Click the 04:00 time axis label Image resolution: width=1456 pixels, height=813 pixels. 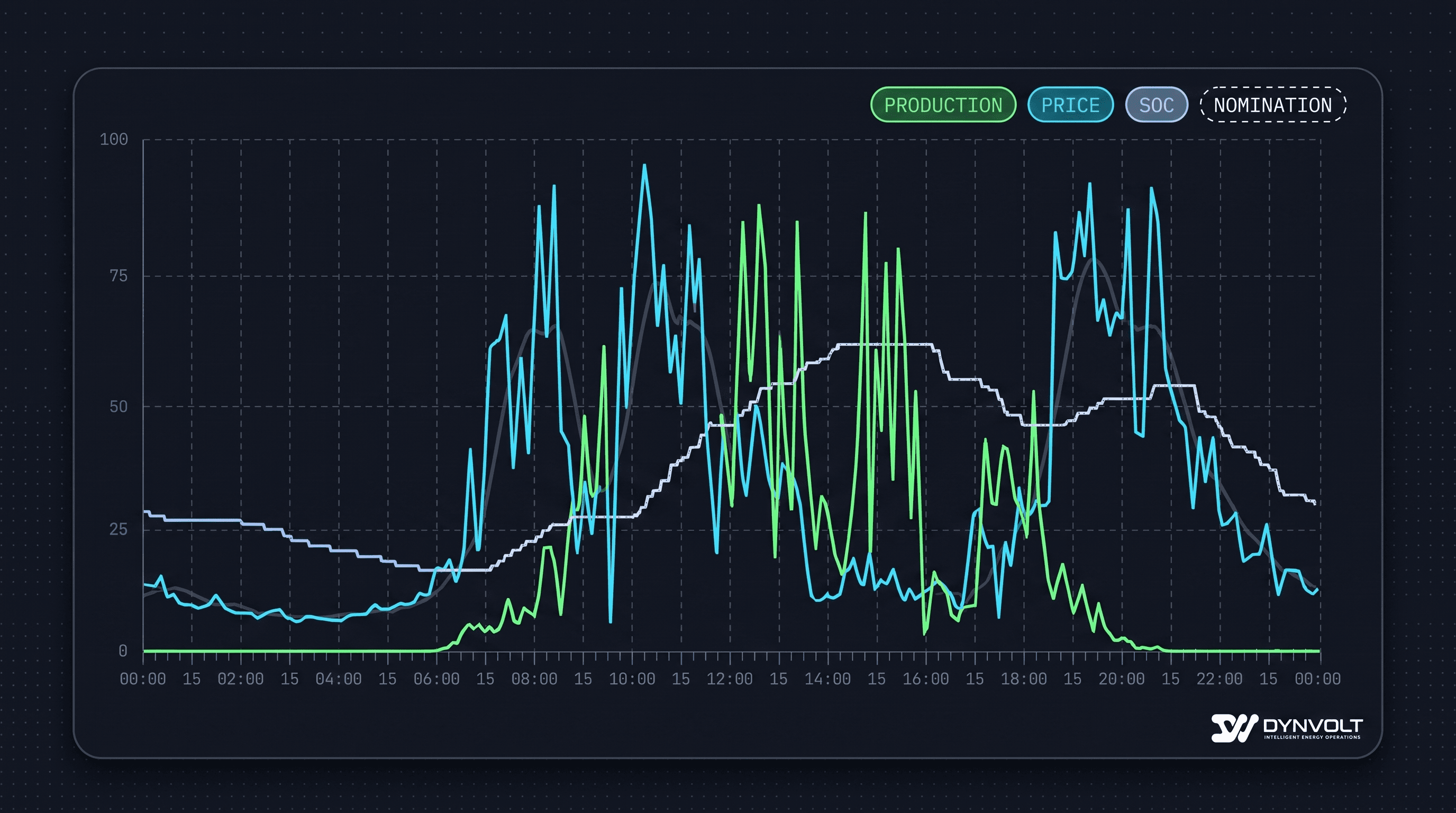[339, 679]
